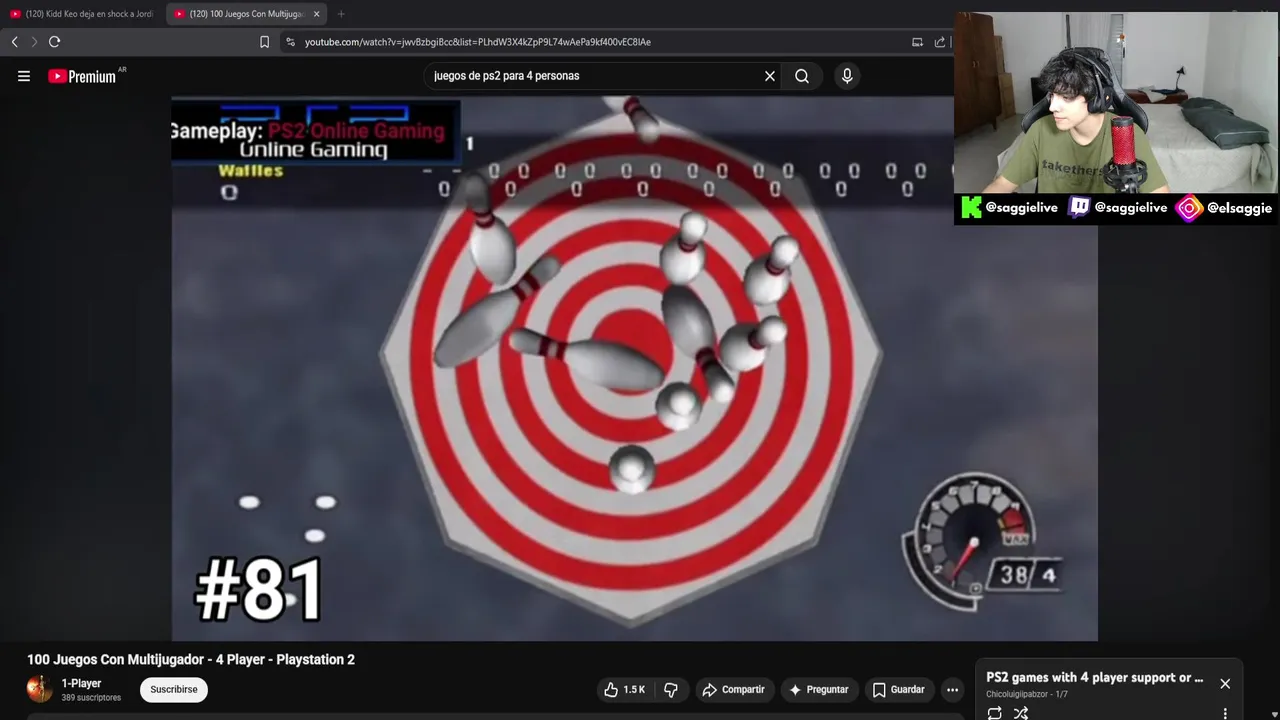Switch to Kidd Keo deja en shock tab
Image resolution: width=1280 pixels, height=720 pixels.
82,14
